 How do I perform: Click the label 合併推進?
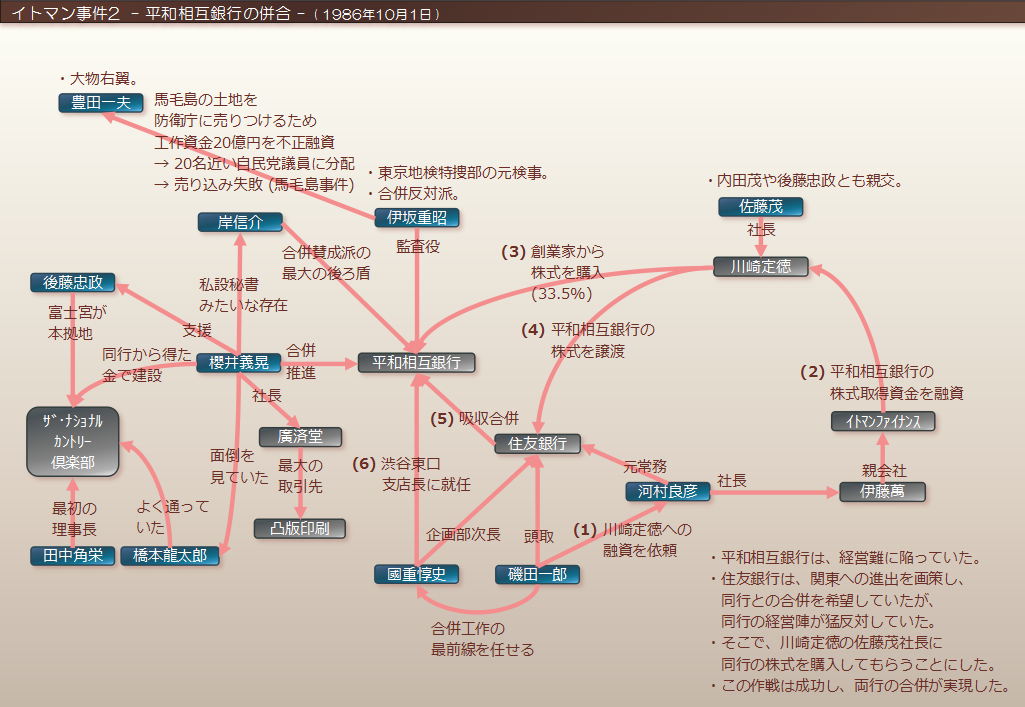301,361
